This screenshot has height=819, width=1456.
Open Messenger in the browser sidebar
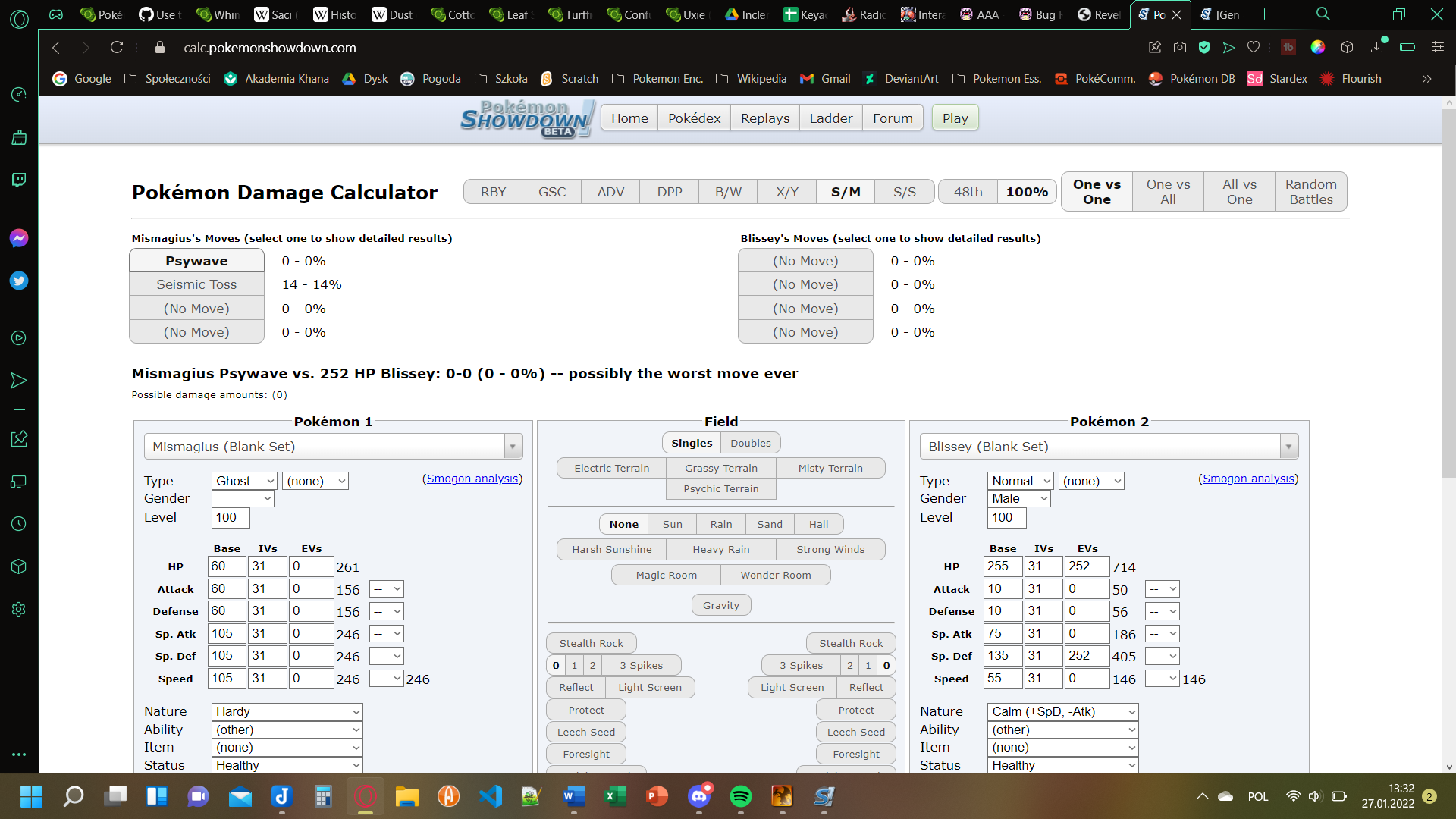19,238
